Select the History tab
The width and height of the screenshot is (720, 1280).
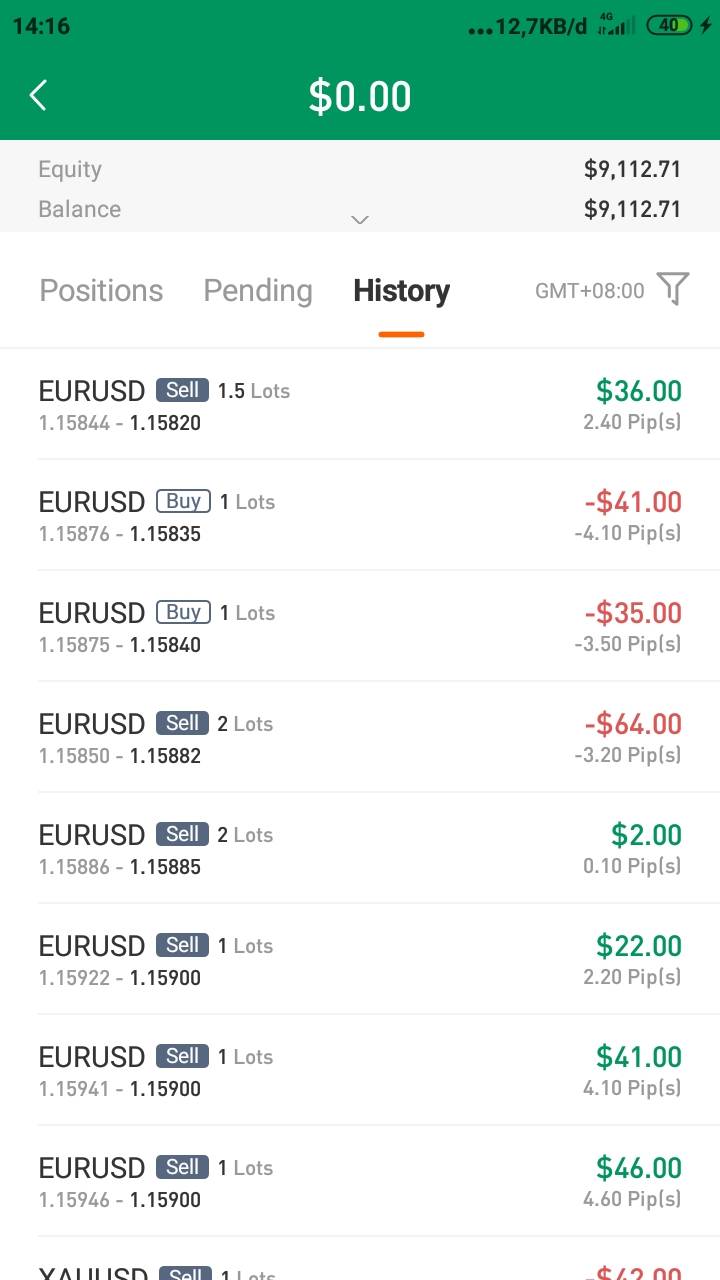[401, 291]
